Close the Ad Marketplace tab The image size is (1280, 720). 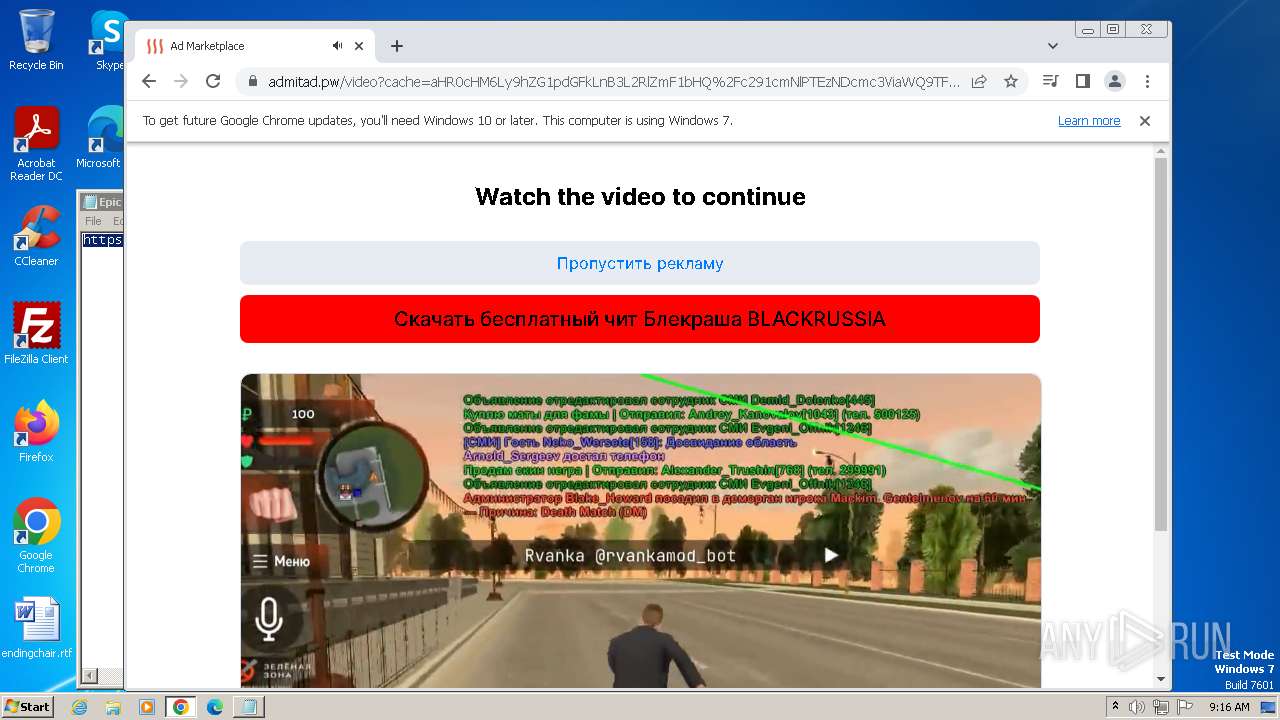[x=361, y=46]
